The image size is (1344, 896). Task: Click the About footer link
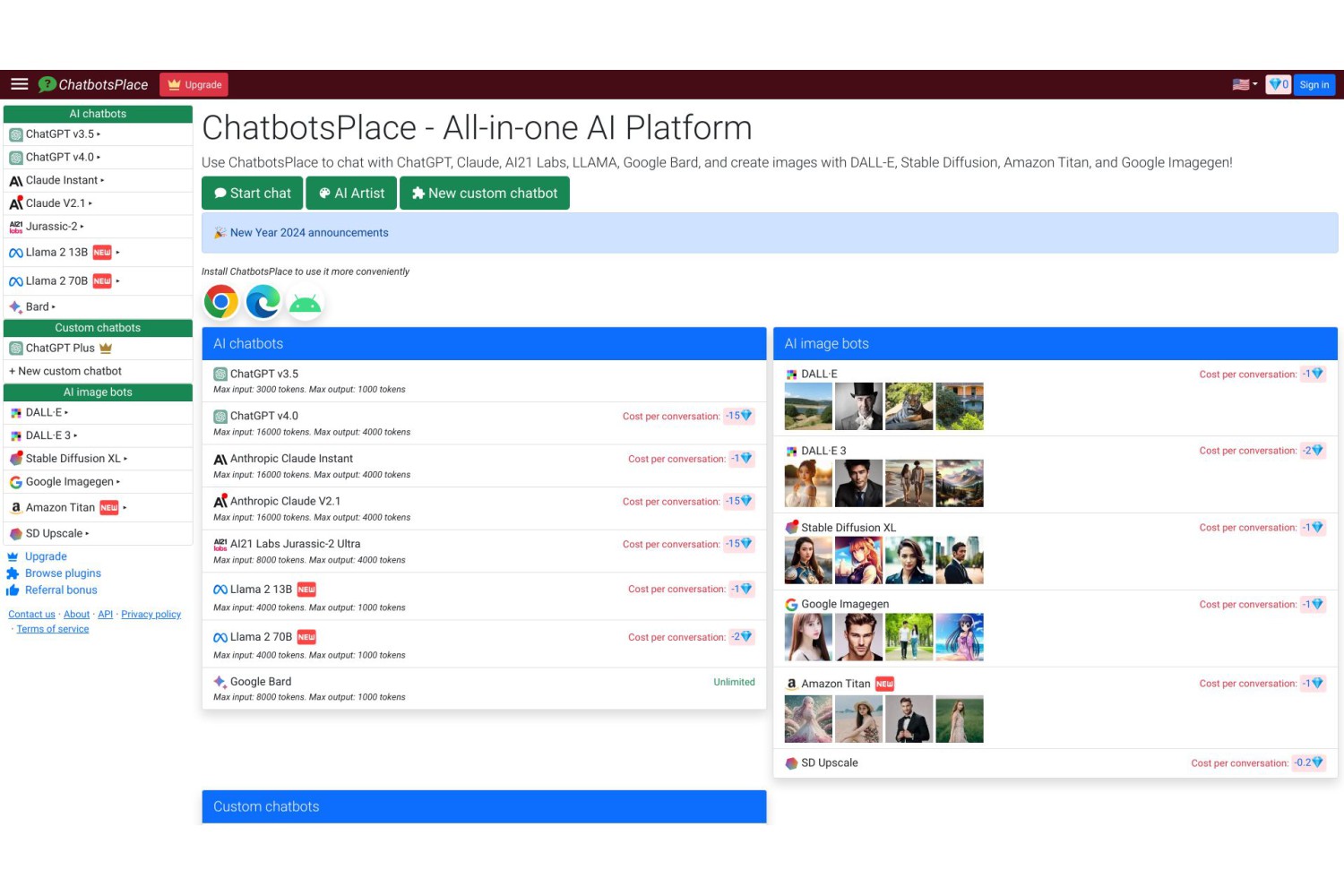(x=76, y=615)
